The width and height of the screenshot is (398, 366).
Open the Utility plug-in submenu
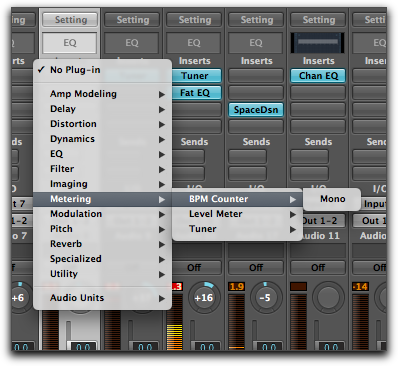pyautogui.click(x=102, y=274)
